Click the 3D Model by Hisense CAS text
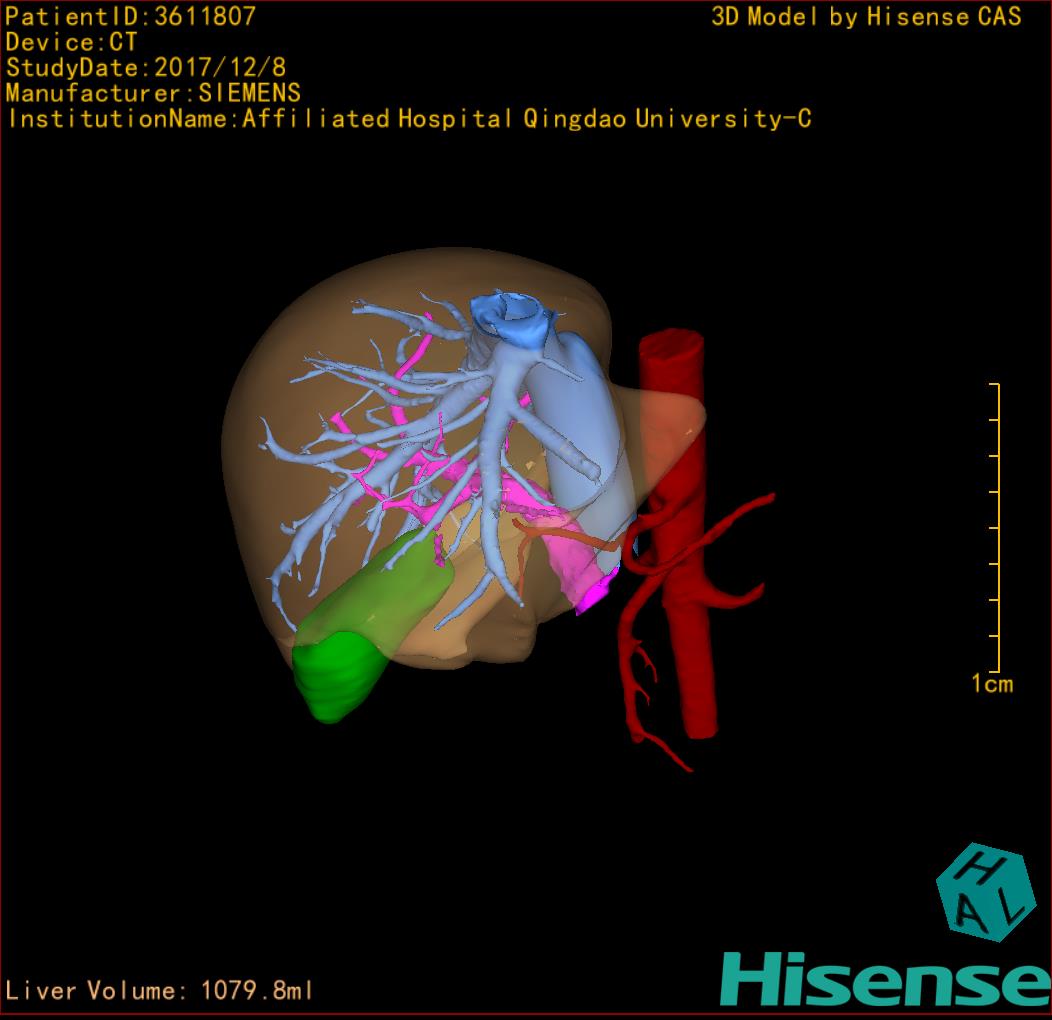This screenshot has width=1052, height=1020. [866, 16]
